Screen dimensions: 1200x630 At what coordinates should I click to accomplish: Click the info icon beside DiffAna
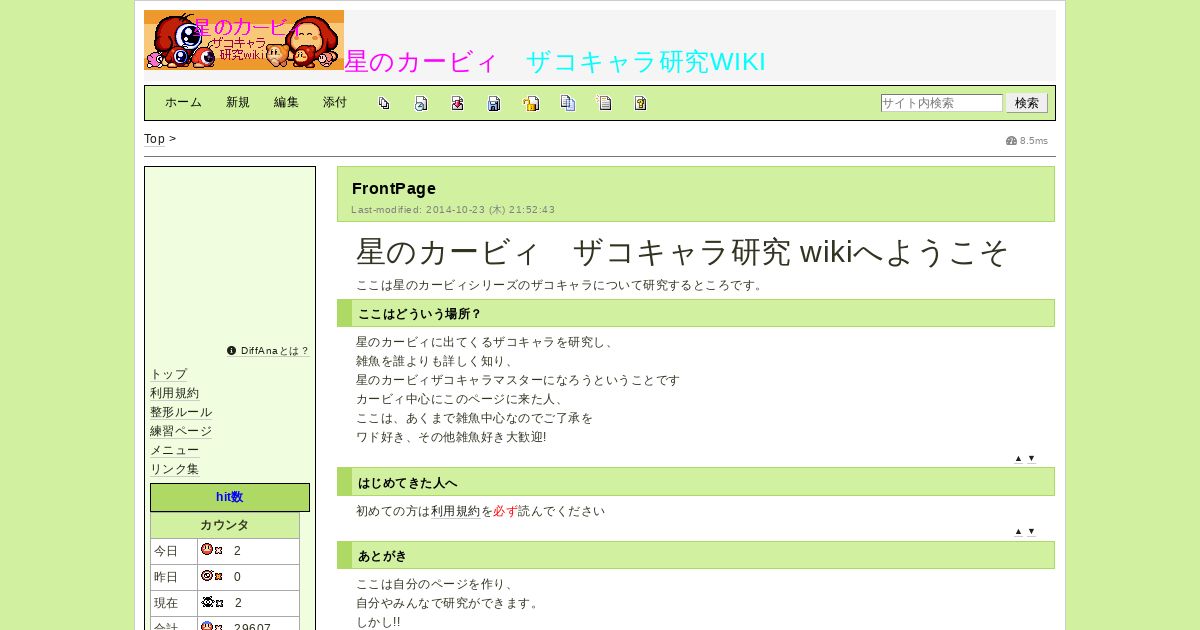(x=232, y=351)
